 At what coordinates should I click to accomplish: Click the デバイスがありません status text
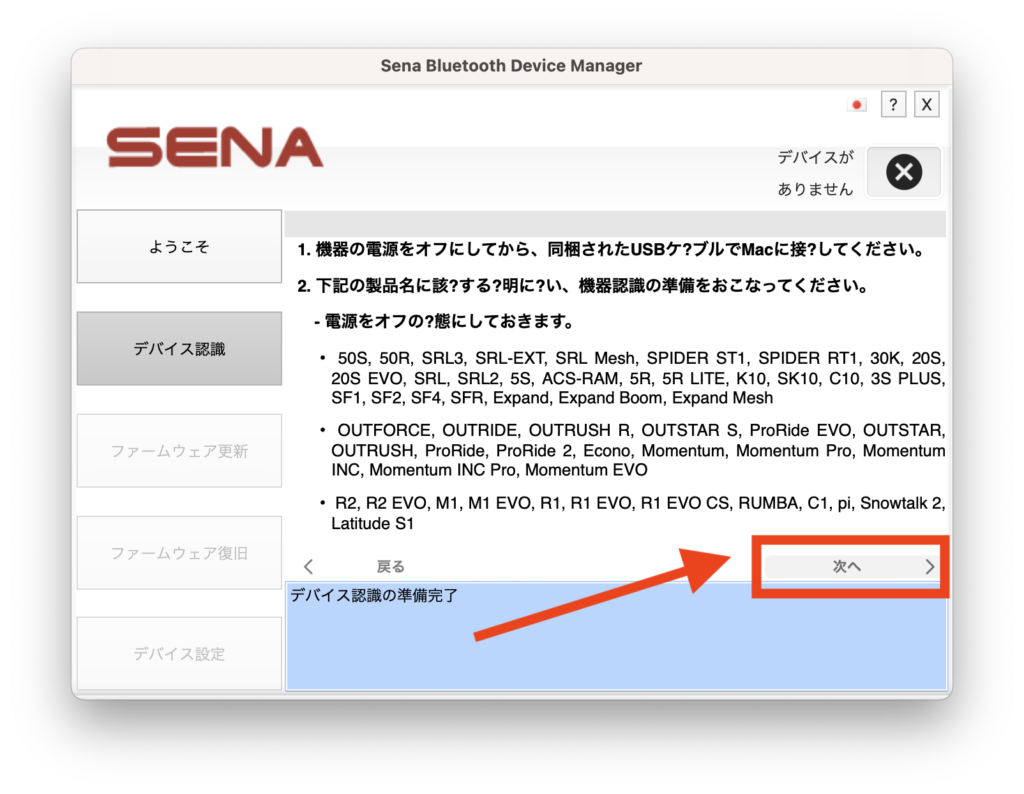point(815,173)
